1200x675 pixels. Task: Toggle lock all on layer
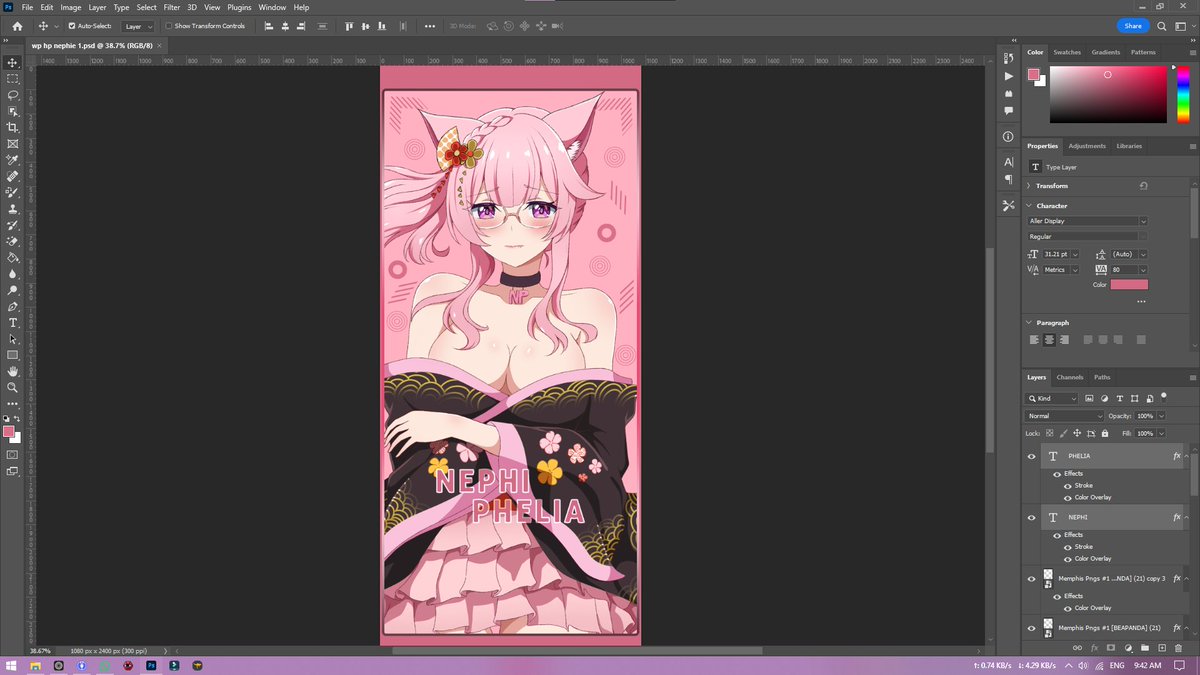(1103, 433)
